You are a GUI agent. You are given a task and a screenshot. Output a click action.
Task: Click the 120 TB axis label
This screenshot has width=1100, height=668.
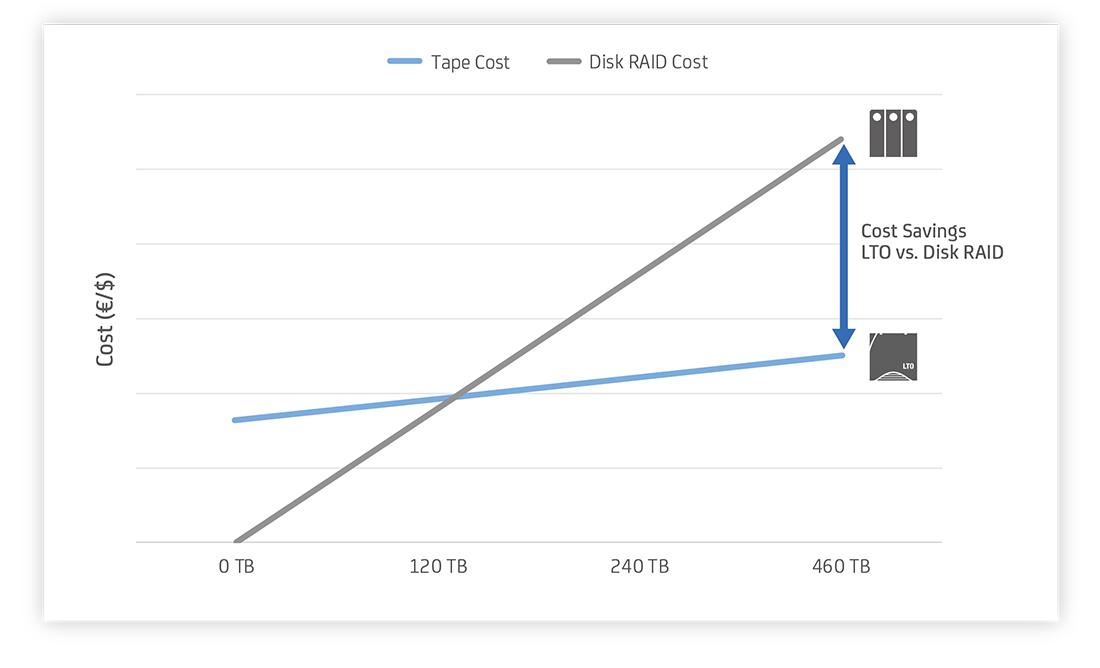pyautogui.click(x=438, y=566)
